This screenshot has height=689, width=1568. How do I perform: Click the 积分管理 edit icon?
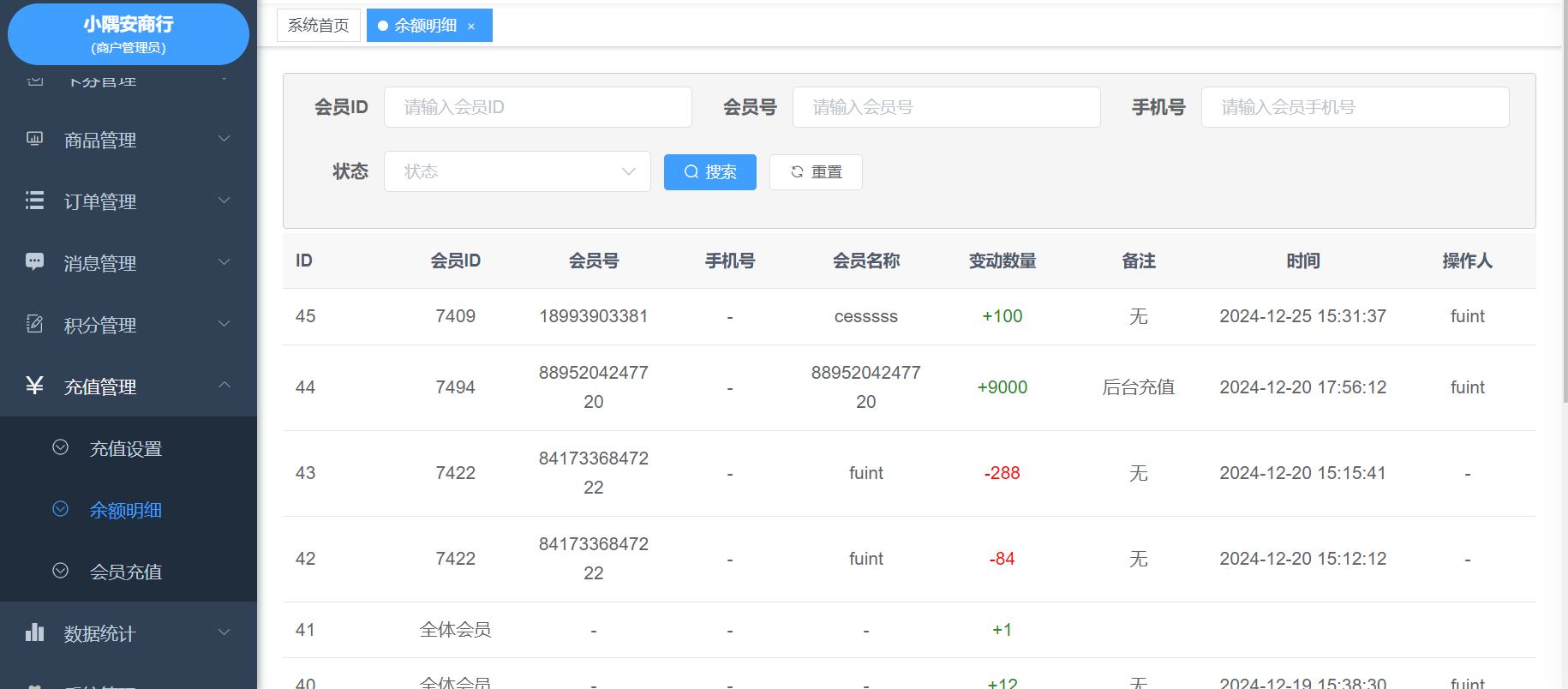[x=34, y=324]
